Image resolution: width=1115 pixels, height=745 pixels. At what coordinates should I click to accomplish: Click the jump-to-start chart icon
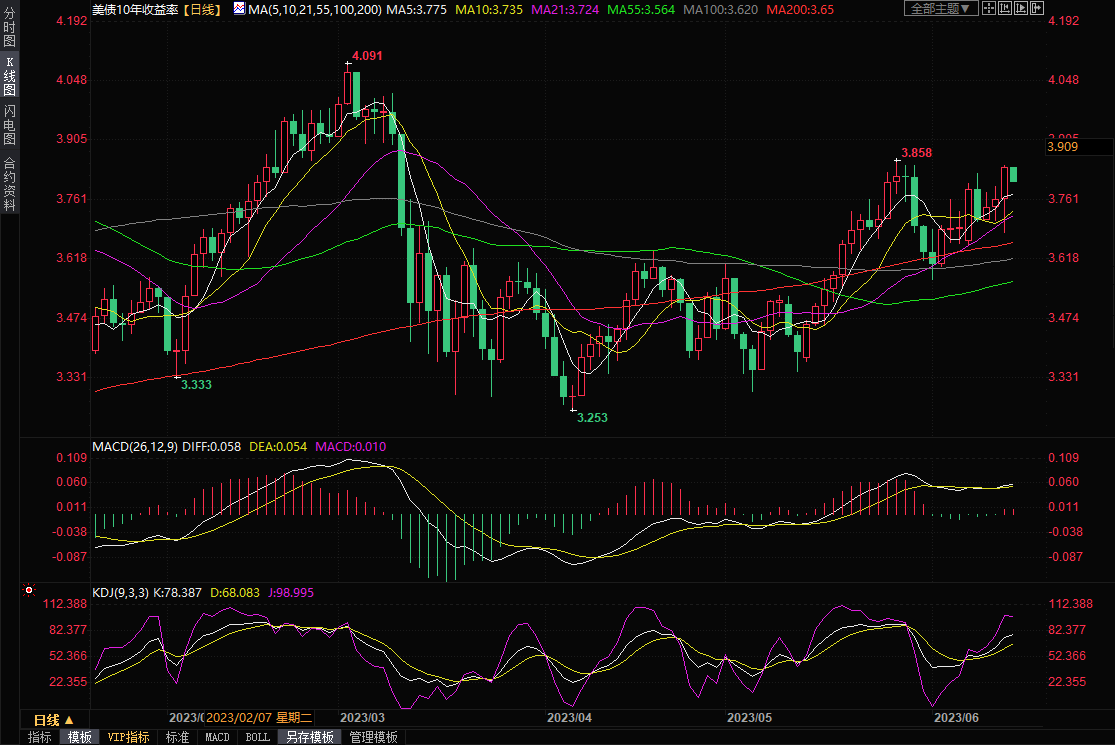[x=1006, y=8]
